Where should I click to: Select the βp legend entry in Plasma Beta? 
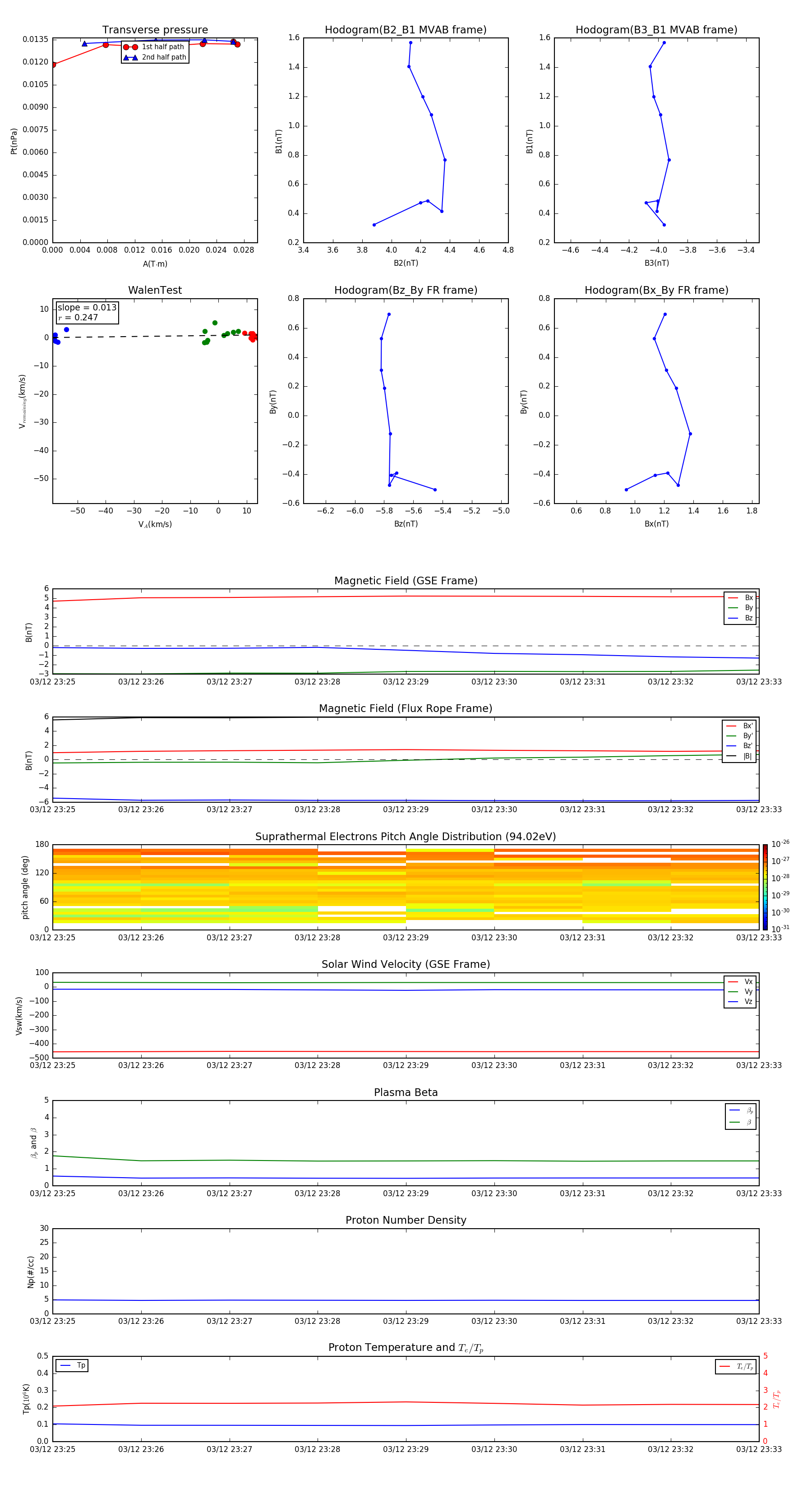741,1110
